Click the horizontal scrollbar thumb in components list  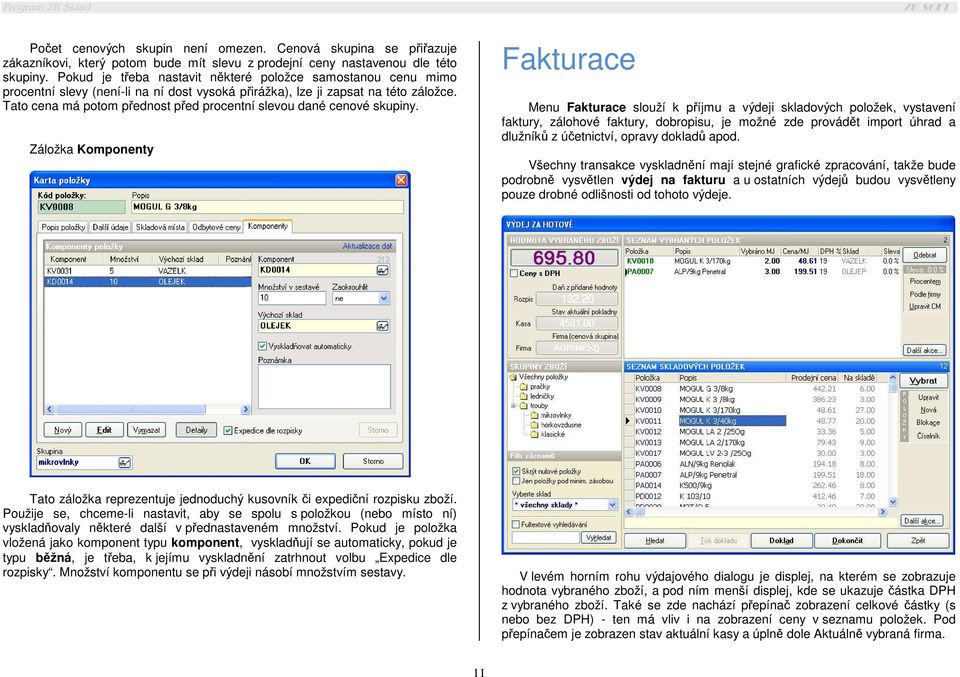click(x=130, y=410)
